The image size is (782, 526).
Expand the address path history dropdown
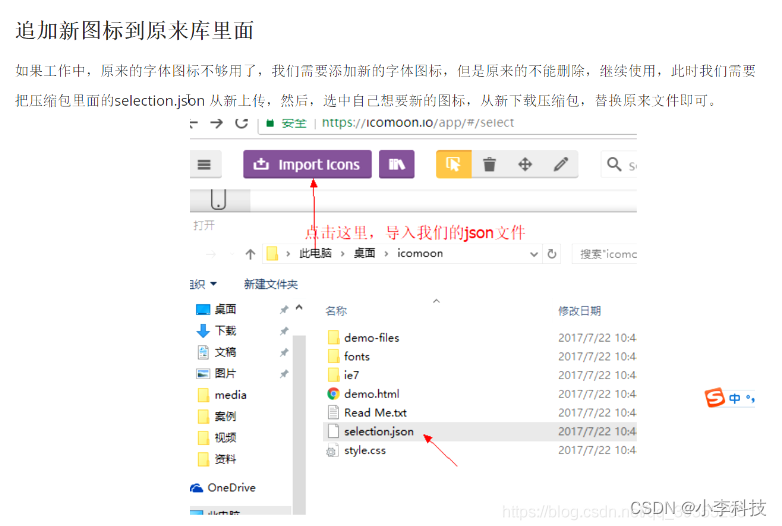533,254
